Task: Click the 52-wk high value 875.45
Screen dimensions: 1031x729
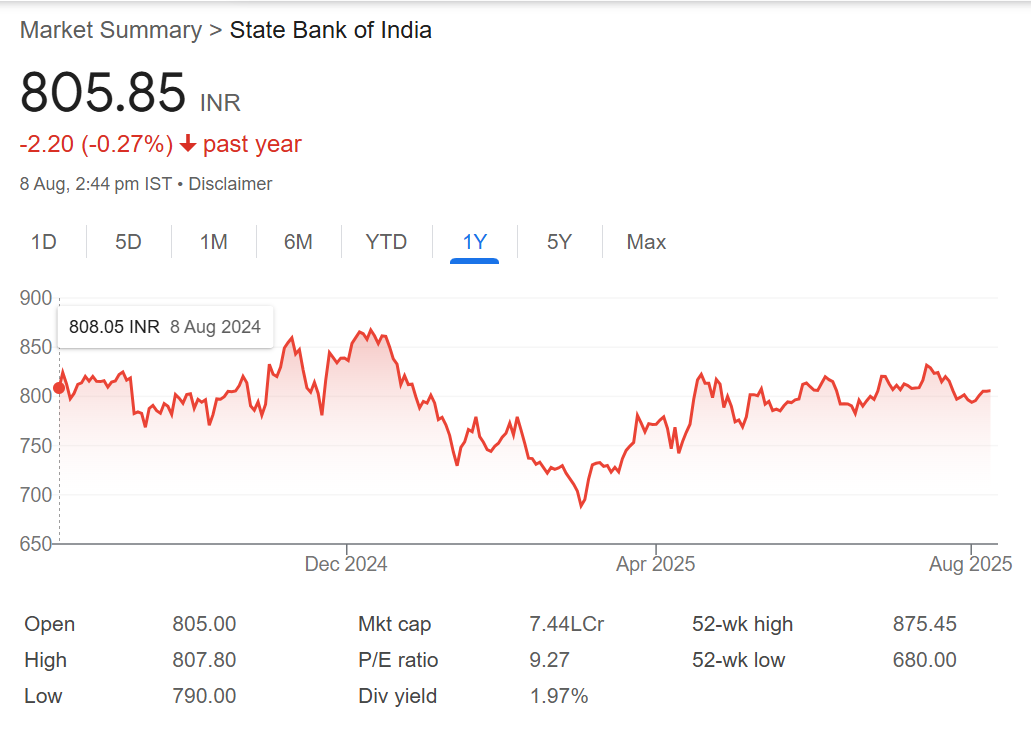Action: tap(924, 624)
